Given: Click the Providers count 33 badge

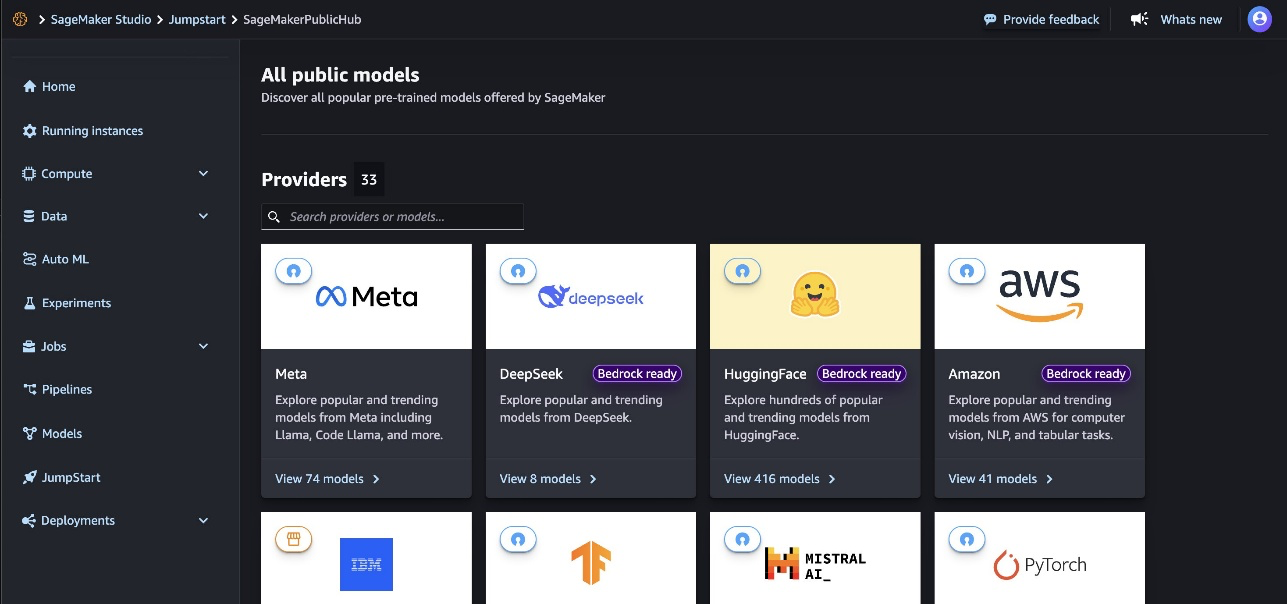Looking at the screenshot, I should point(369,179).
